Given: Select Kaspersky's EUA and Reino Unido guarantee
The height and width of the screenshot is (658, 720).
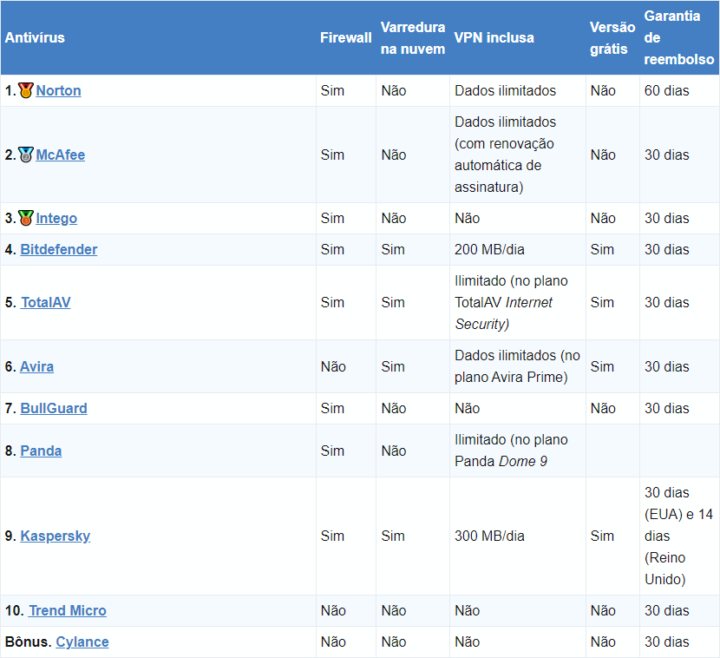Looking at the screenshot, I should (x=679, y=536).
